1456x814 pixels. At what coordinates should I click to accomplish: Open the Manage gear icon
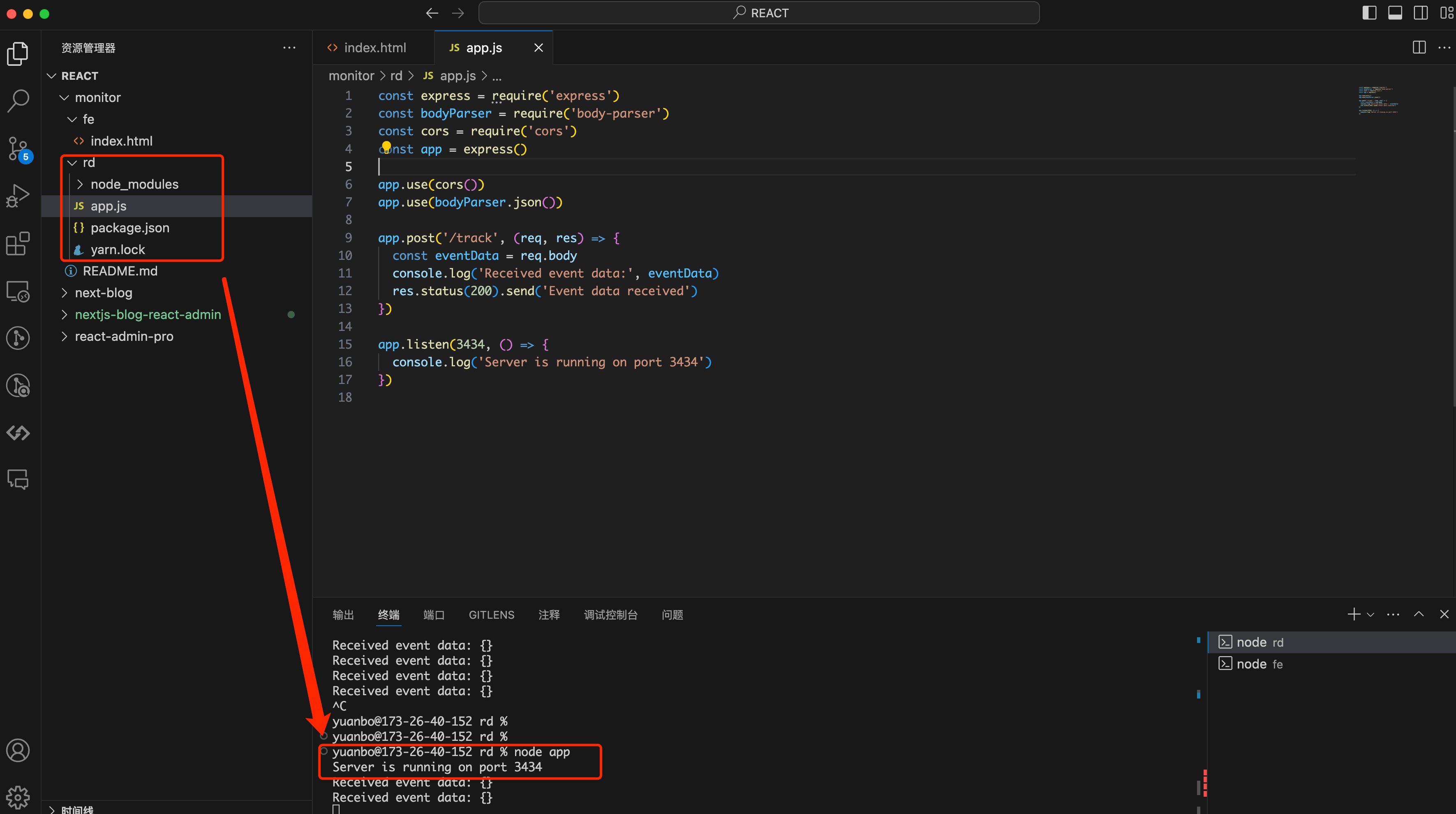pyautogui.click(x=18, y=797)
